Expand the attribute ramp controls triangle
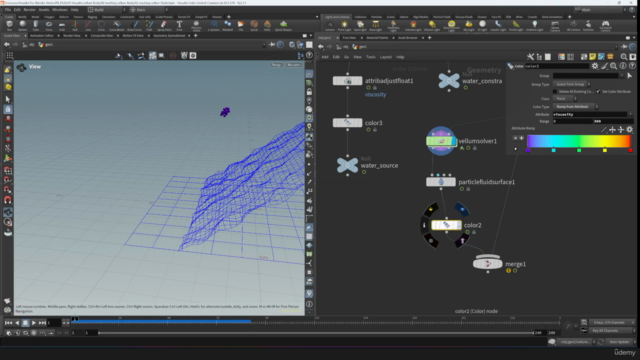This screenshot has width=640, height=360. (516, 149)
